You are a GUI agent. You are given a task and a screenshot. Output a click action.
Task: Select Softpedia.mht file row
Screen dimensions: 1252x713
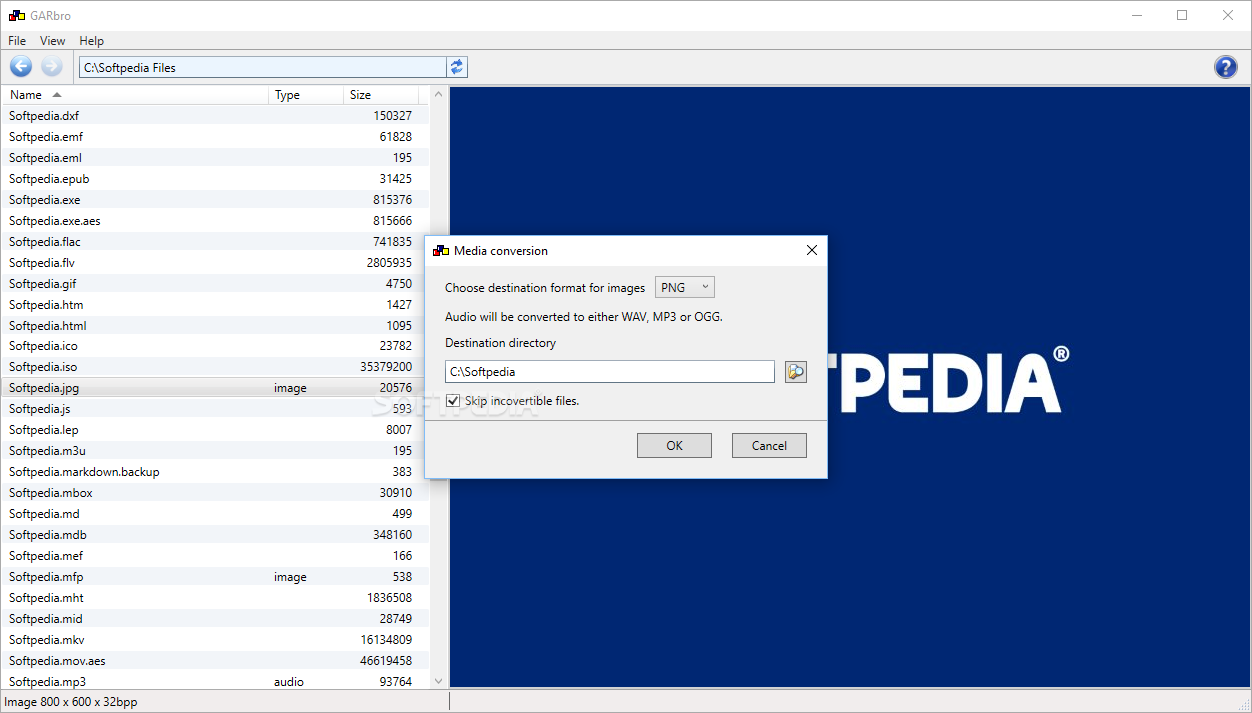[x=215, y=598]
